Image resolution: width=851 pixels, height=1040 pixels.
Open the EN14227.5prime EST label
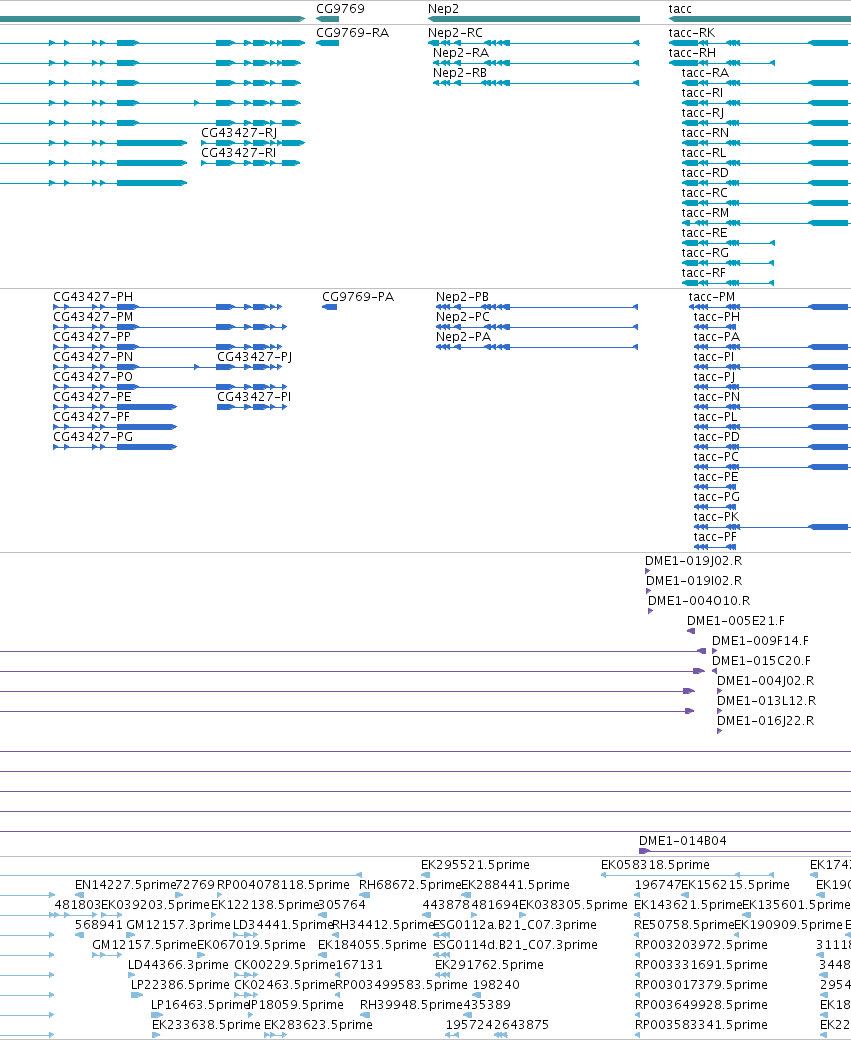point(125,884)
